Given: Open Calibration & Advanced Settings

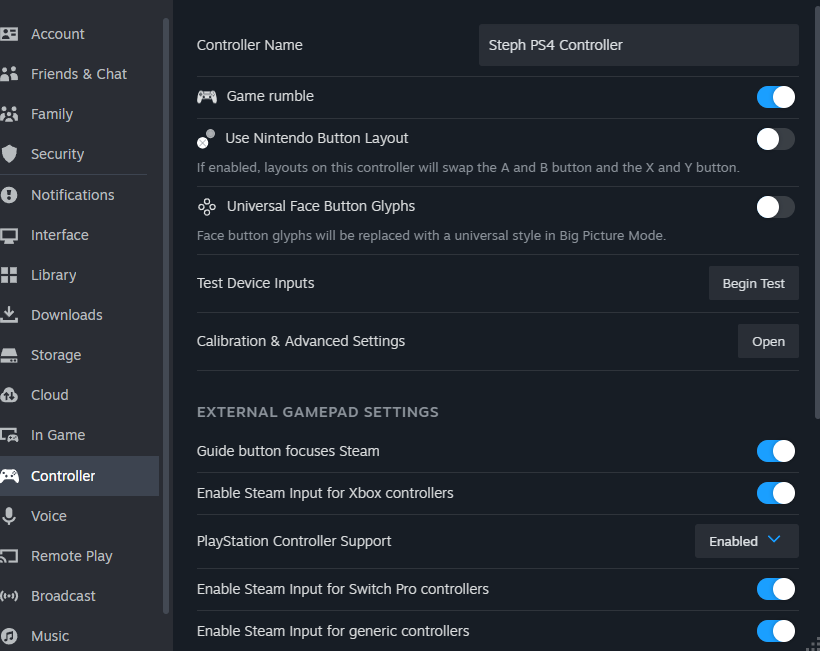Looking at the screenshot, I should pyautogui.click(x=768, y=341).
